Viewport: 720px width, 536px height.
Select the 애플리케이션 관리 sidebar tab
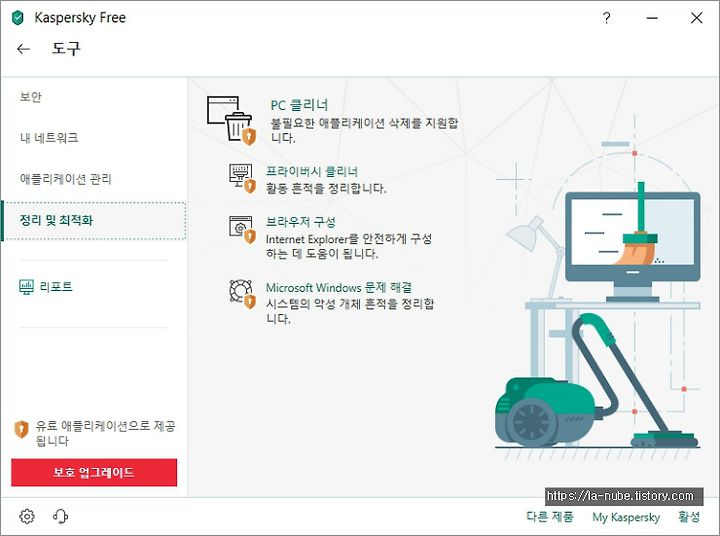click(66, 179)
